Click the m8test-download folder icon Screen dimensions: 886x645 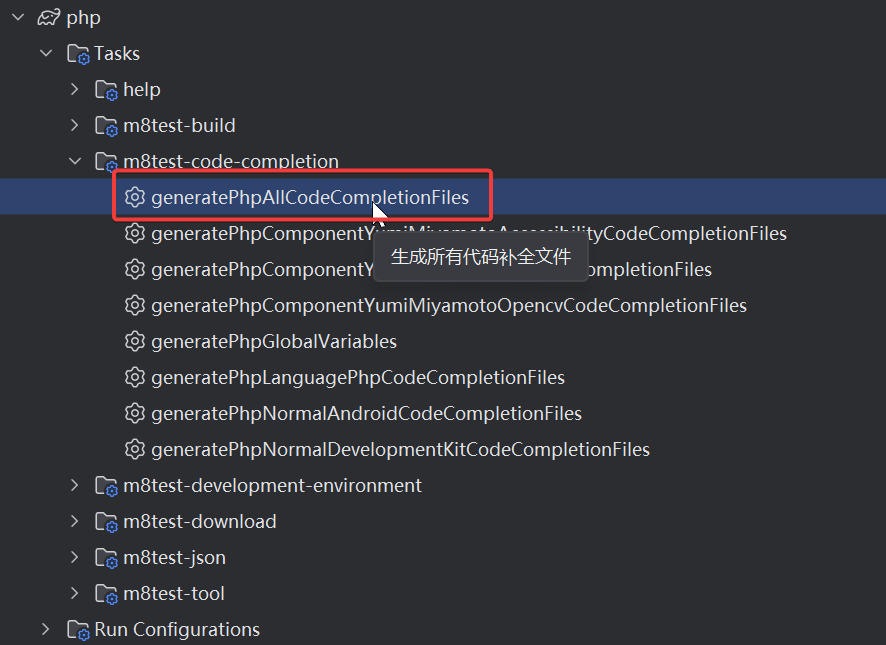click(106, 522)
